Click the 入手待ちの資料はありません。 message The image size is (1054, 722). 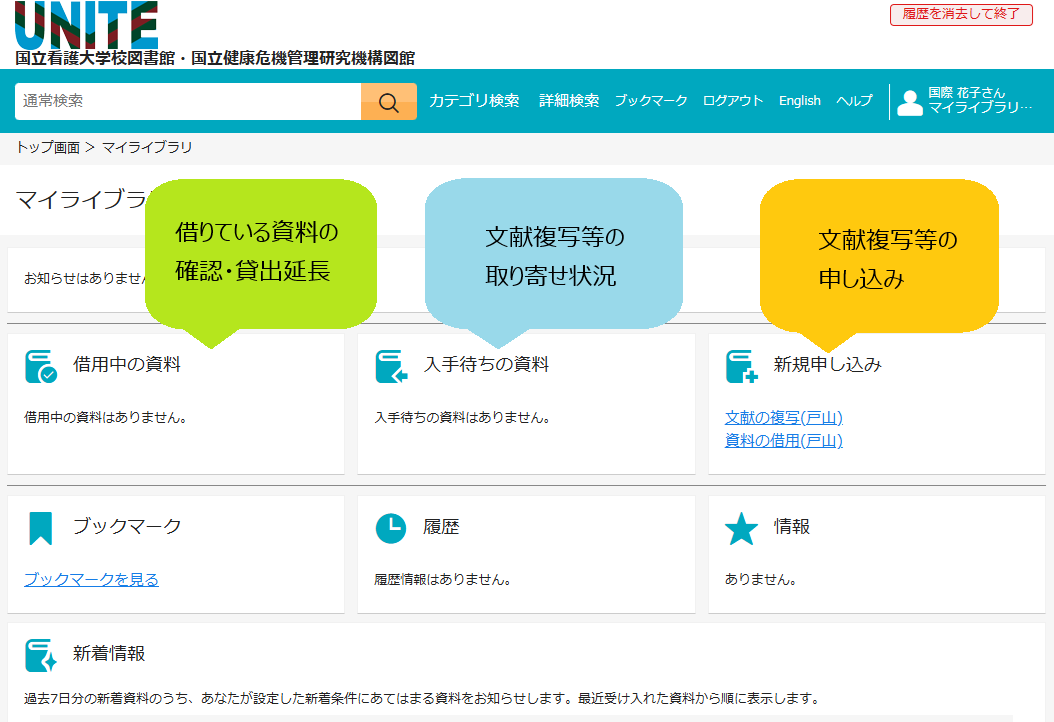pyautogui.click(x=463, y=417)
